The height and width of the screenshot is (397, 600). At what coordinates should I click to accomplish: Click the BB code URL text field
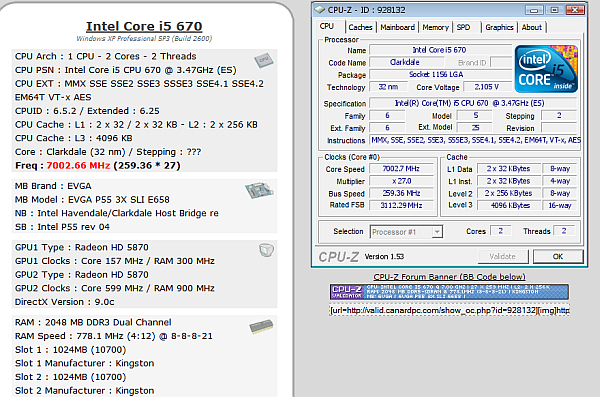[x=449, y=310]
